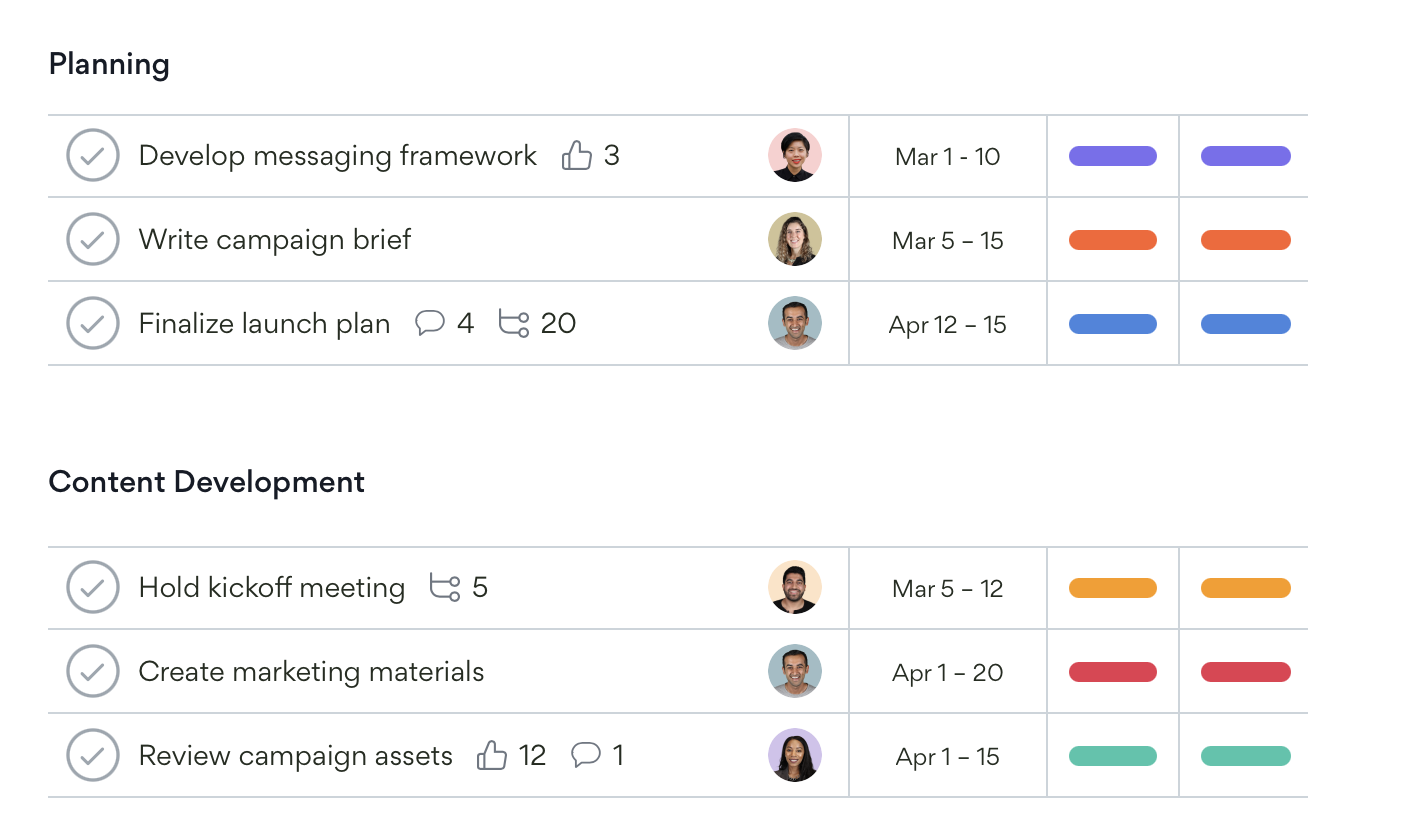Toggle completion for Create marketing materials
The image size is (1408, 820).
point(93,672)
